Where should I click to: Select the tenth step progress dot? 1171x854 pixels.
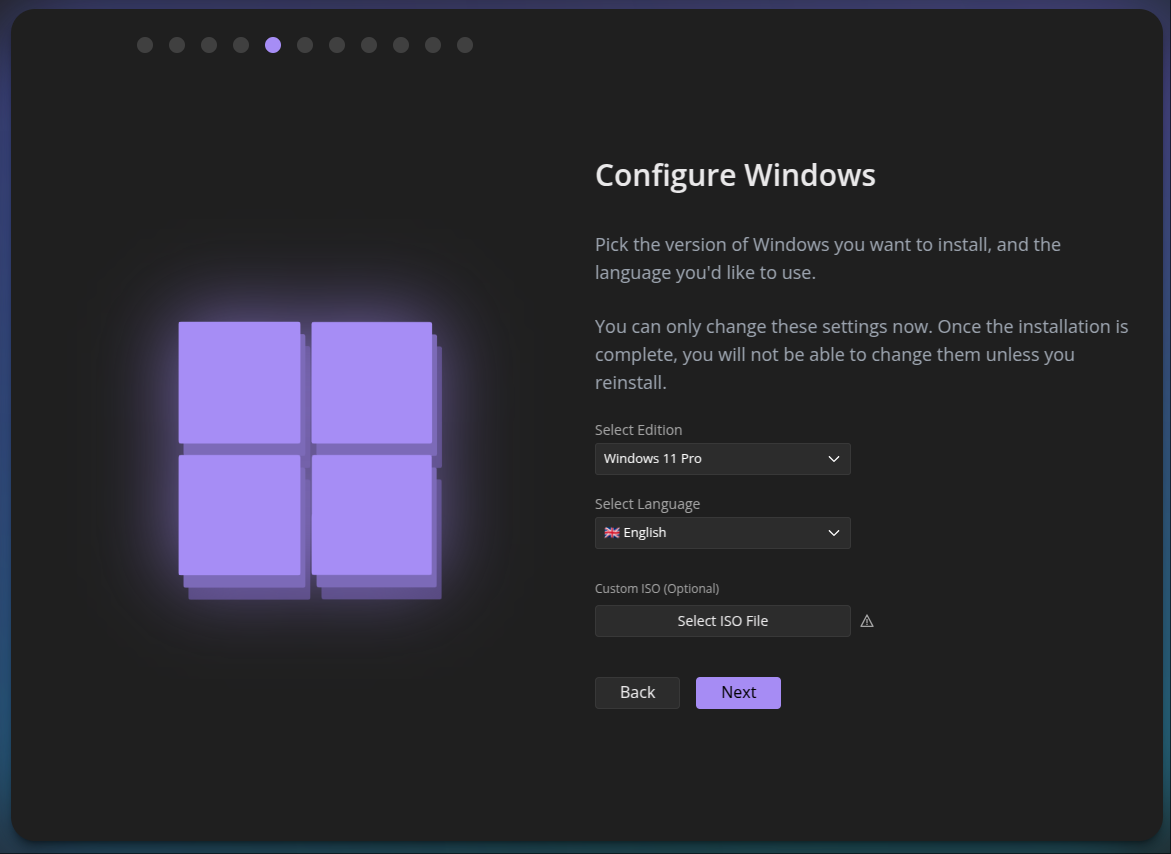pos(433,45)
